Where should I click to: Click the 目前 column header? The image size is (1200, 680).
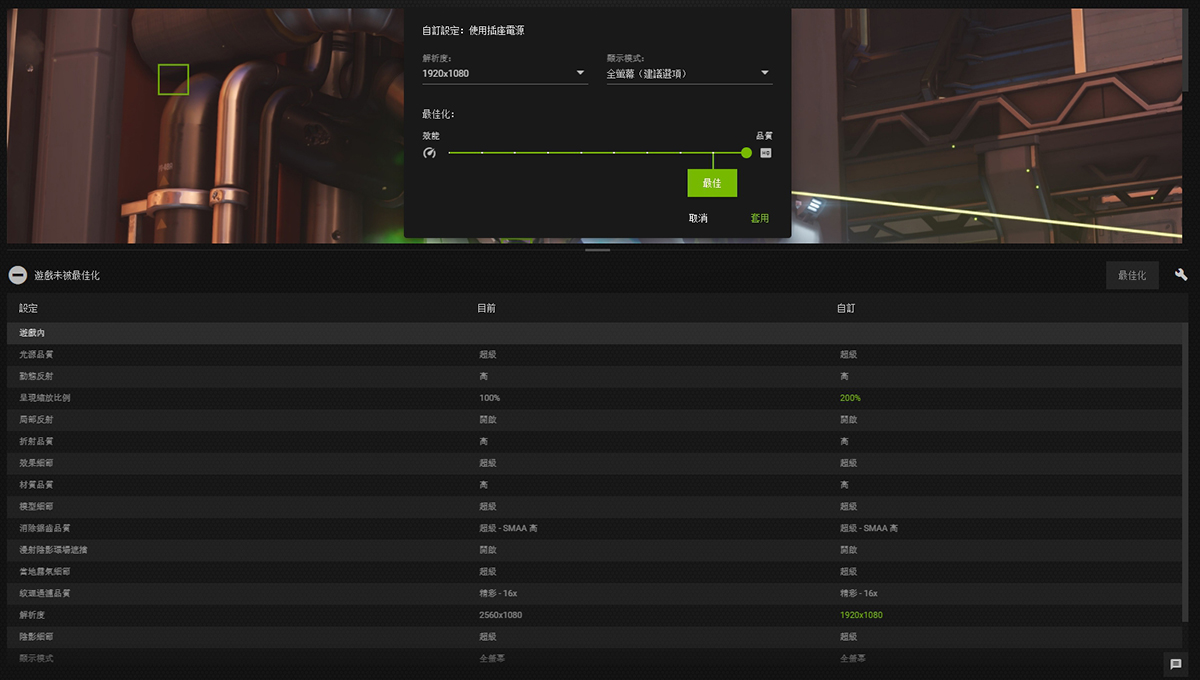coord(486,309)
